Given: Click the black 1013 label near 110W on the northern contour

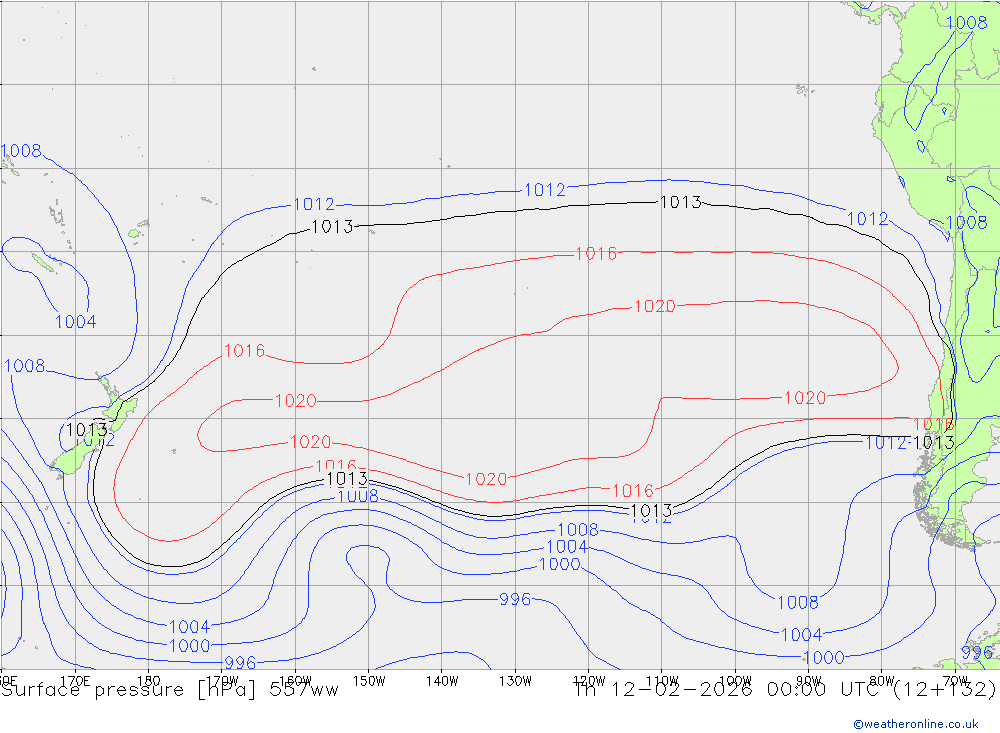Looking at the screenshot, I should (680, 202).
